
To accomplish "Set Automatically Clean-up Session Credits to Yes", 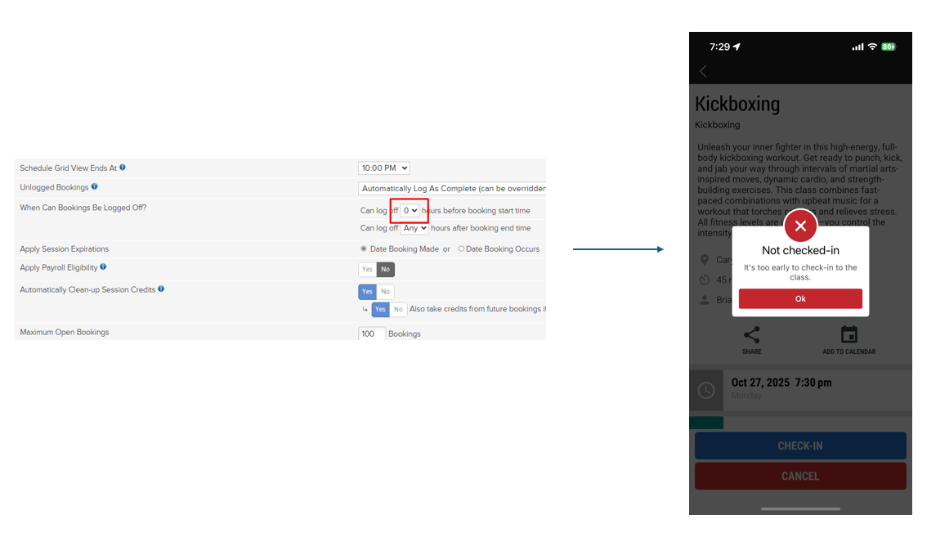I will pyautogui.click(x=367, y=292).
